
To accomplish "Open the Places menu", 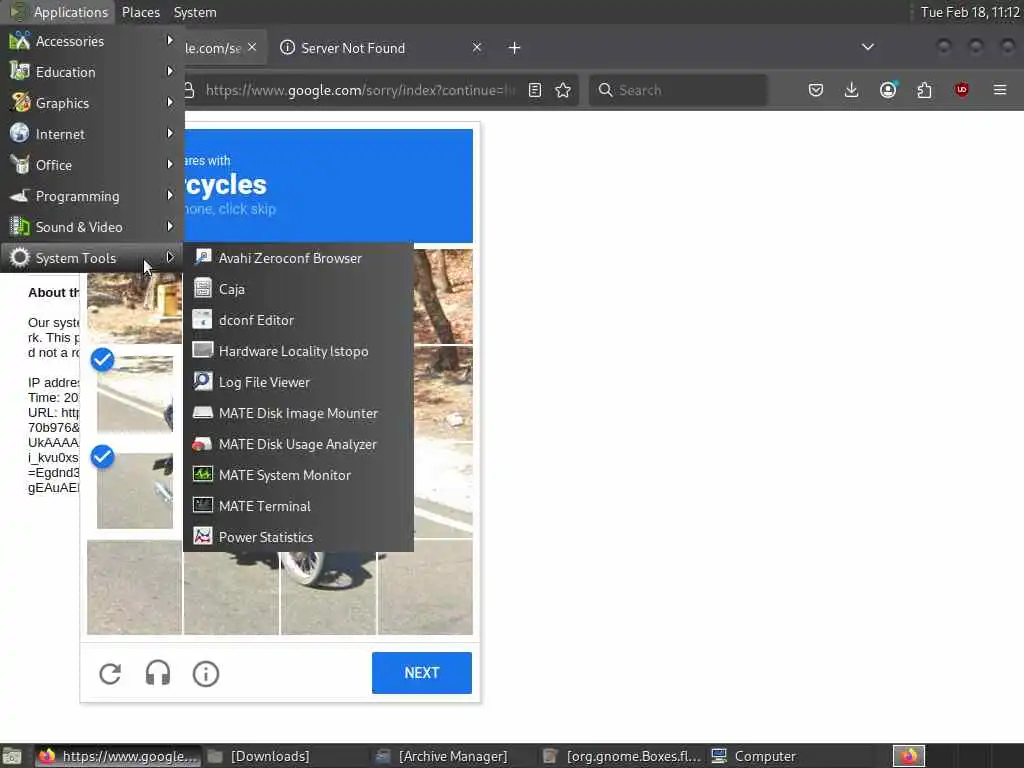I will (x=140, y=12).
